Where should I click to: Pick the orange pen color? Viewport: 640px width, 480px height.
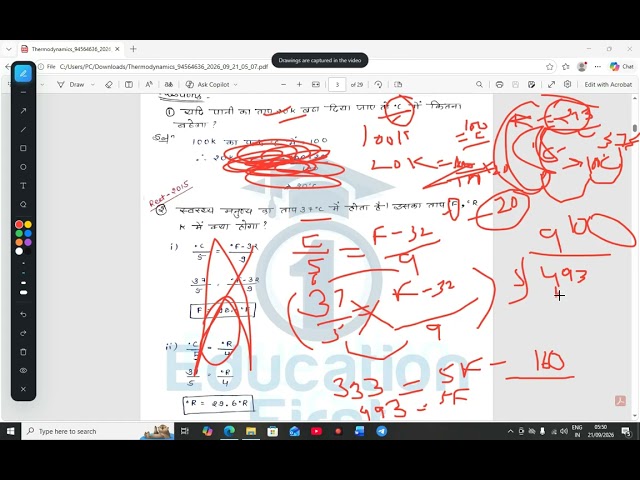tap(19, 242)
